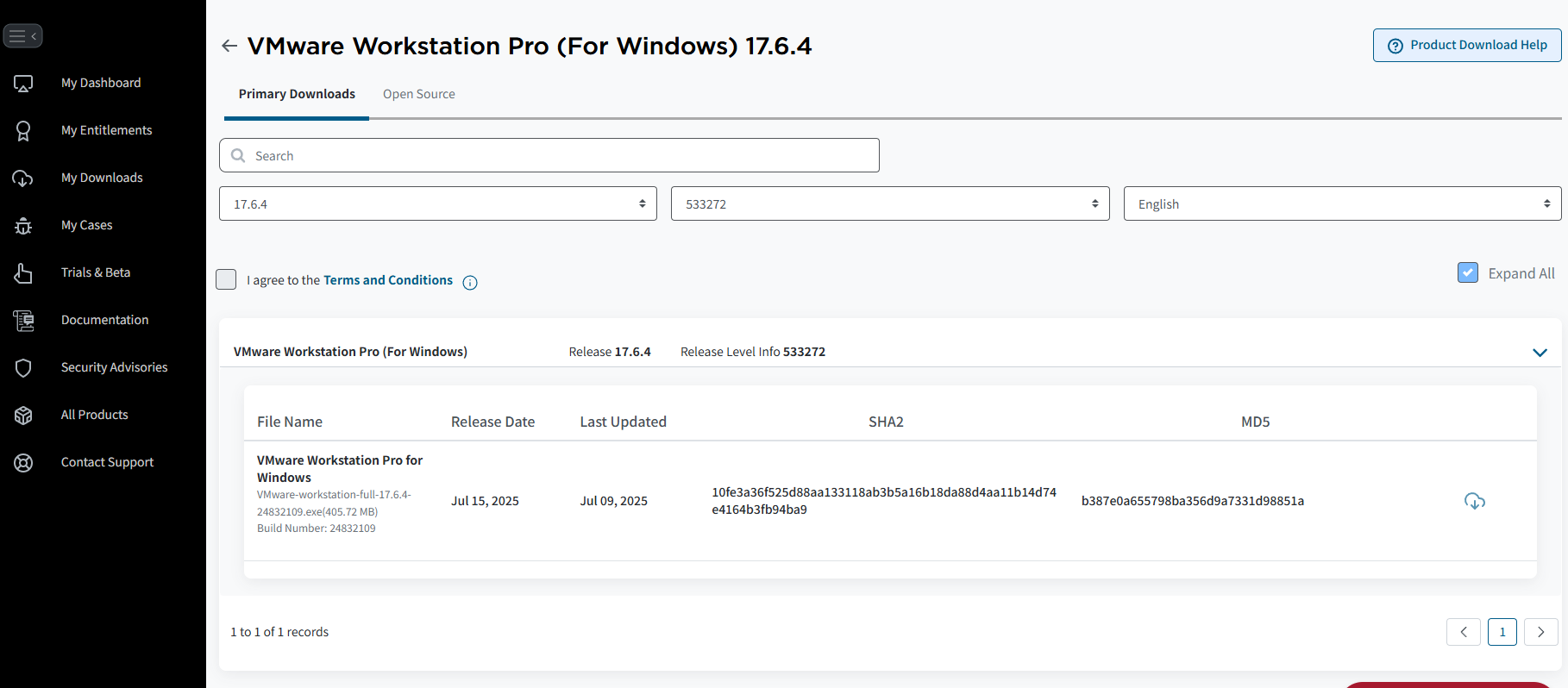Click the Documentation pages icon
Viewport: 1568px width, 688px height.
(23, 321)
